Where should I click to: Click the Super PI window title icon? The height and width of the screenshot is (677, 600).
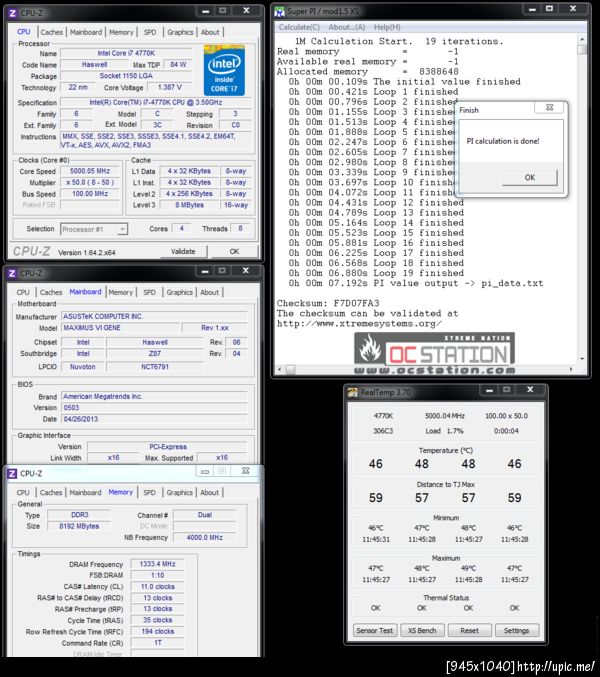coord(280,12)
